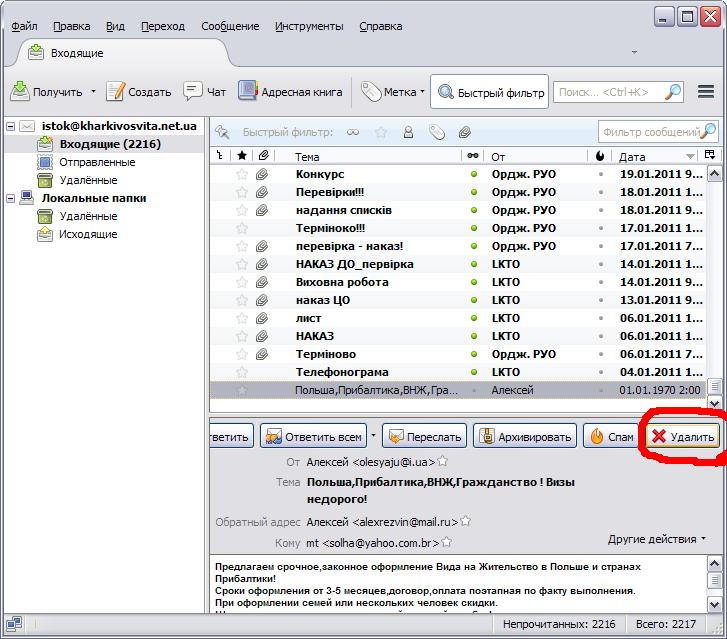Click the Переслать forward button
Image resolution: width=727 pixels, height=639 pixels.
pos(424,436)
